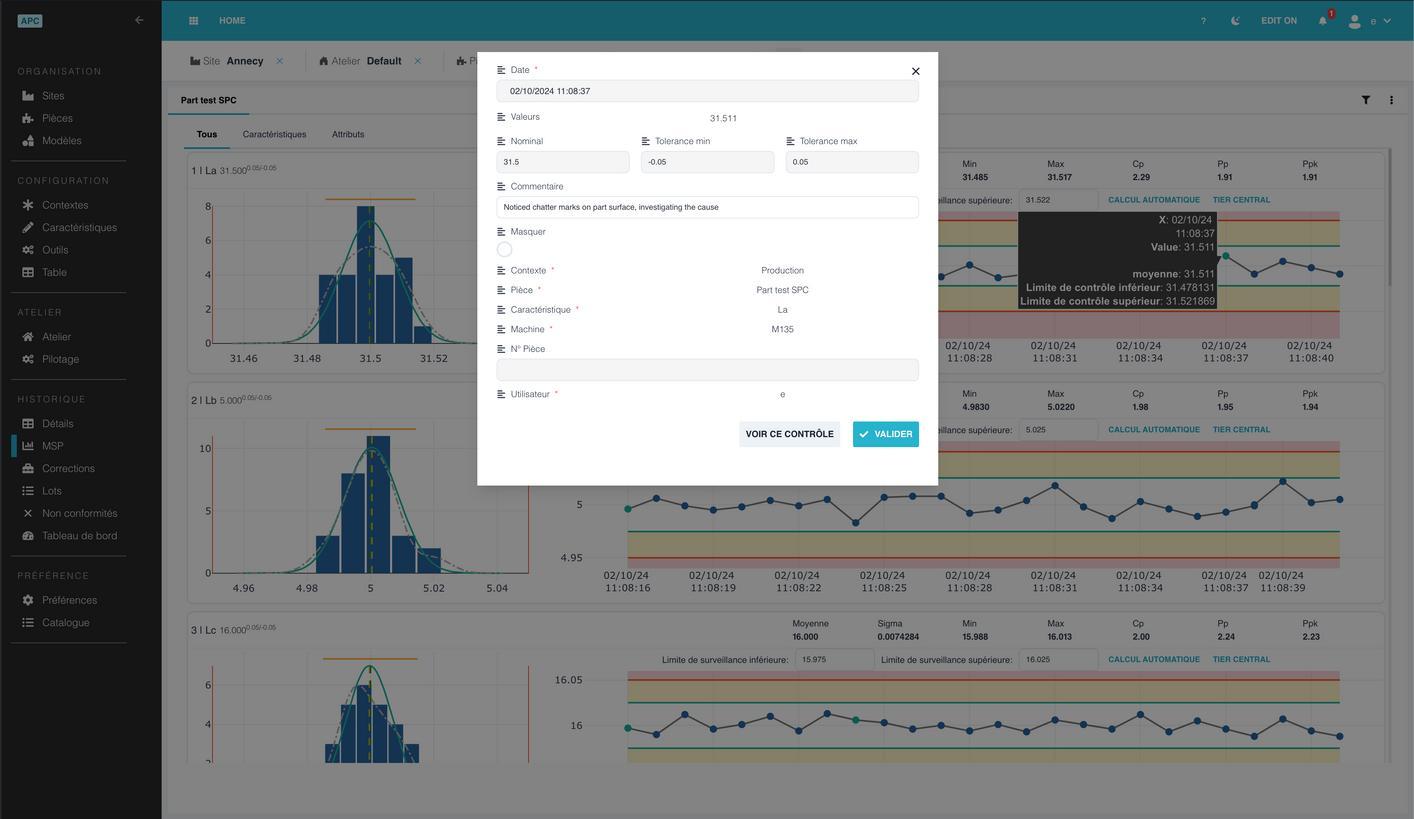Switch to the Caractéristiques tab
The height and width of the screenshot is (819, 1414).
pyautogui.click(x=274, y=134)
